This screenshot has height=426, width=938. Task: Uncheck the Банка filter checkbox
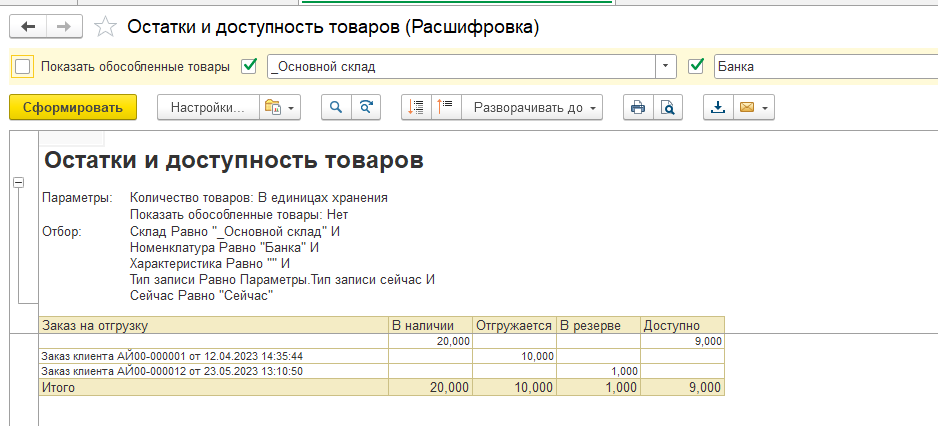pyautogui.click(x=696, y=66)
